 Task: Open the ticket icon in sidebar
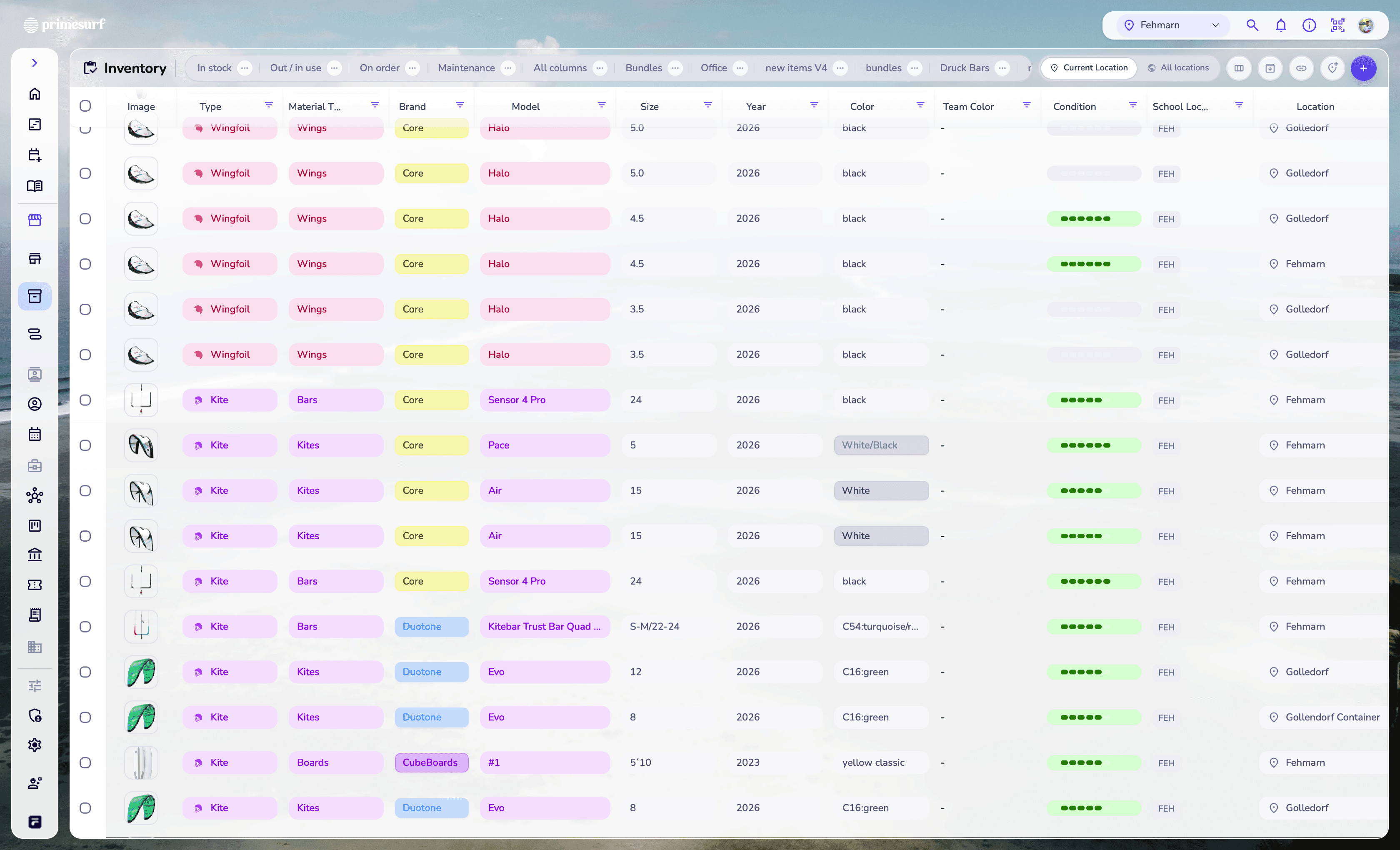(x=35, y=585)
